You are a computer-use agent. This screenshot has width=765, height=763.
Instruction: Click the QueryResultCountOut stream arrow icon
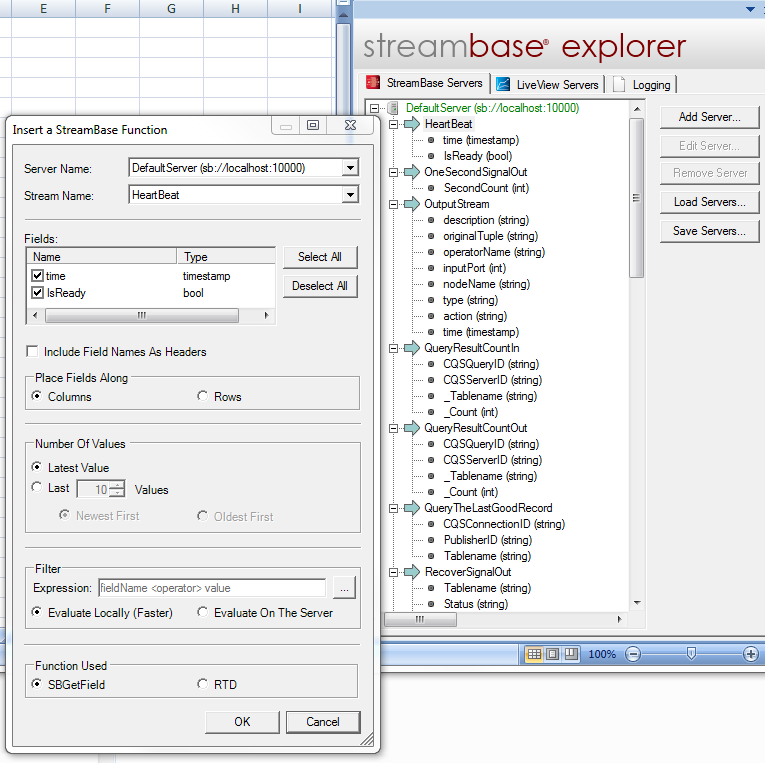pos(412,428)
